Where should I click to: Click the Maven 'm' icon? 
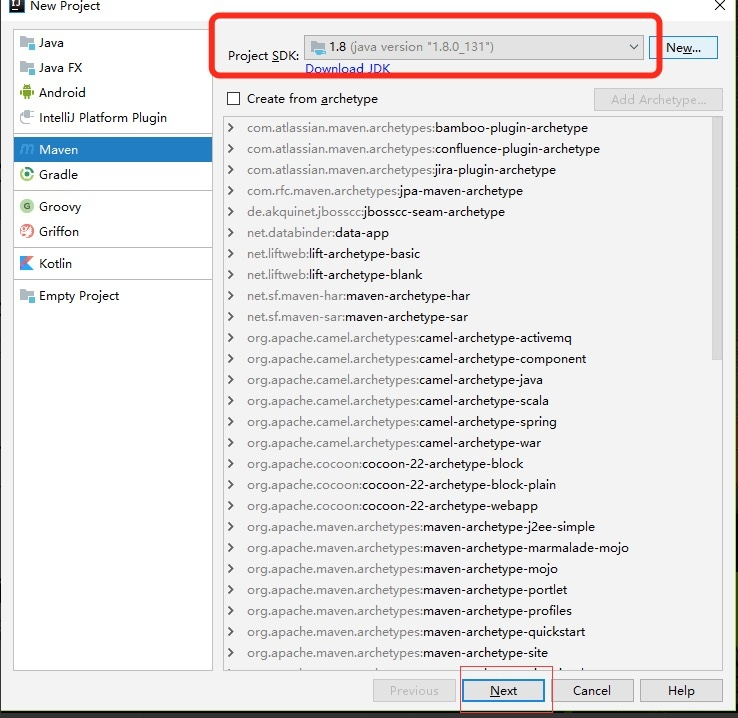click(27, 150)
